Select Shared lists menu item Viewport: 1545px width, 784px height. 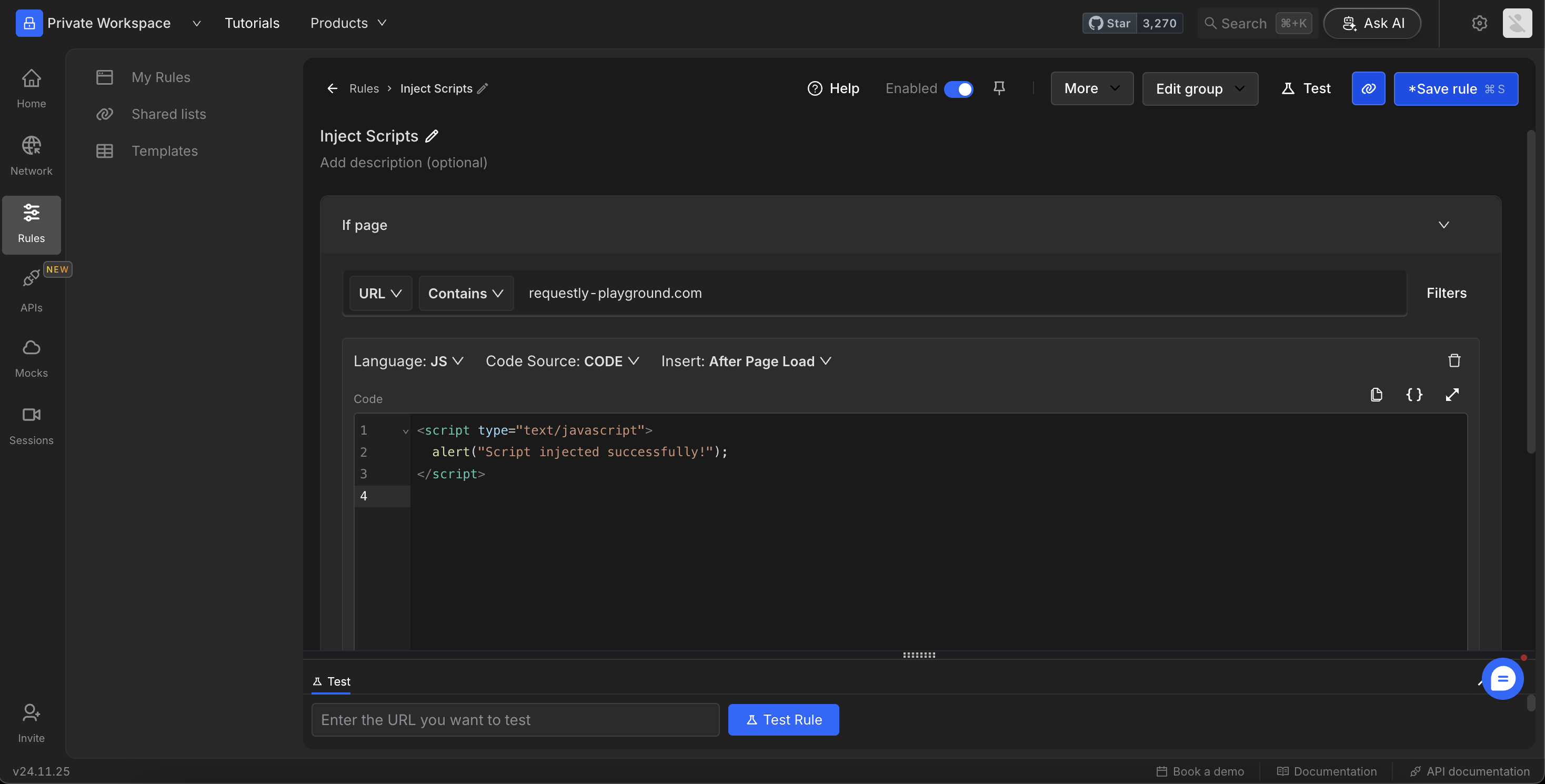(x=168, y=114)
